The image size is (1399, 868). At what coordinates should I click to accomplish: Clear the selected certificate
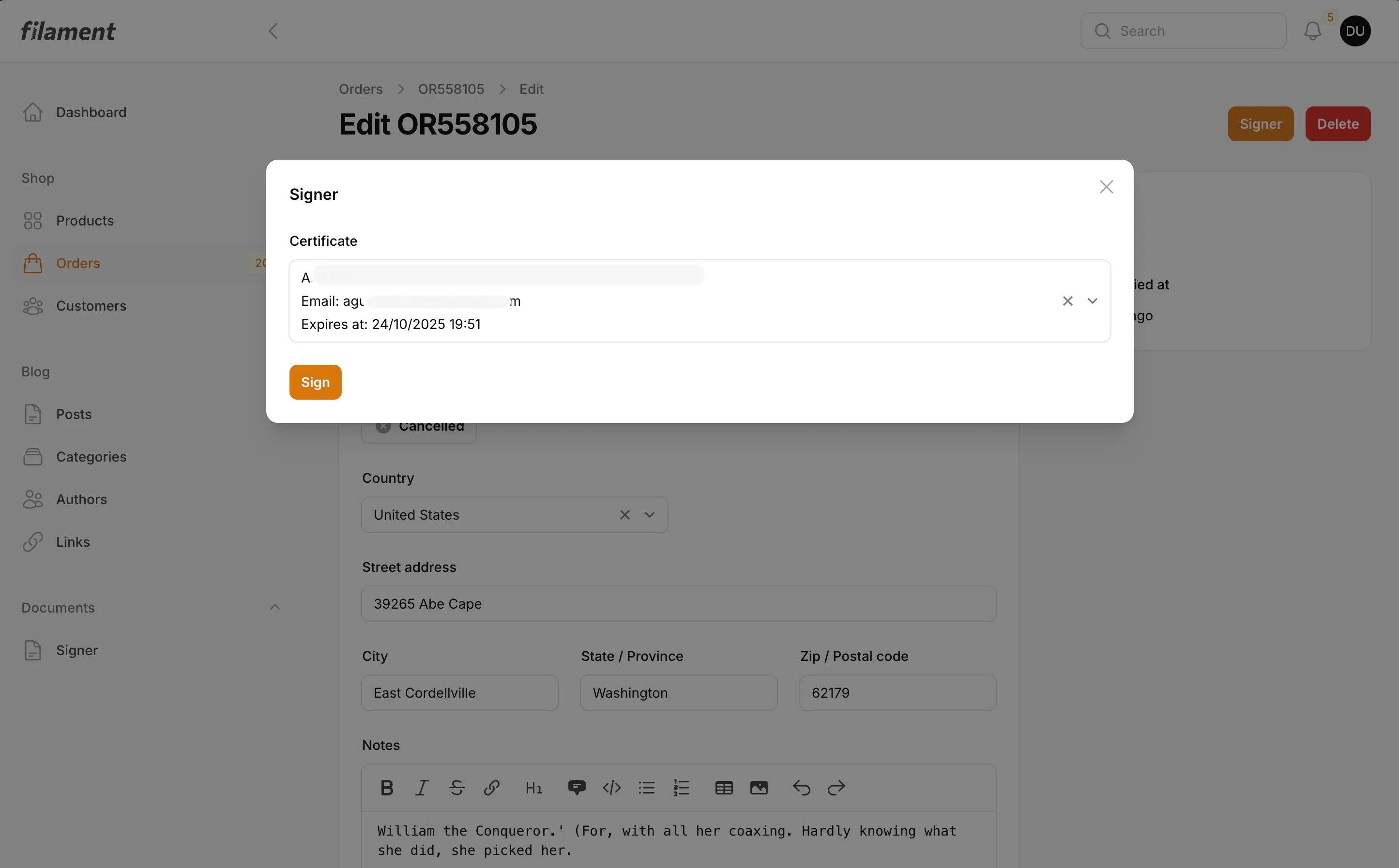tap(1067, 301)
